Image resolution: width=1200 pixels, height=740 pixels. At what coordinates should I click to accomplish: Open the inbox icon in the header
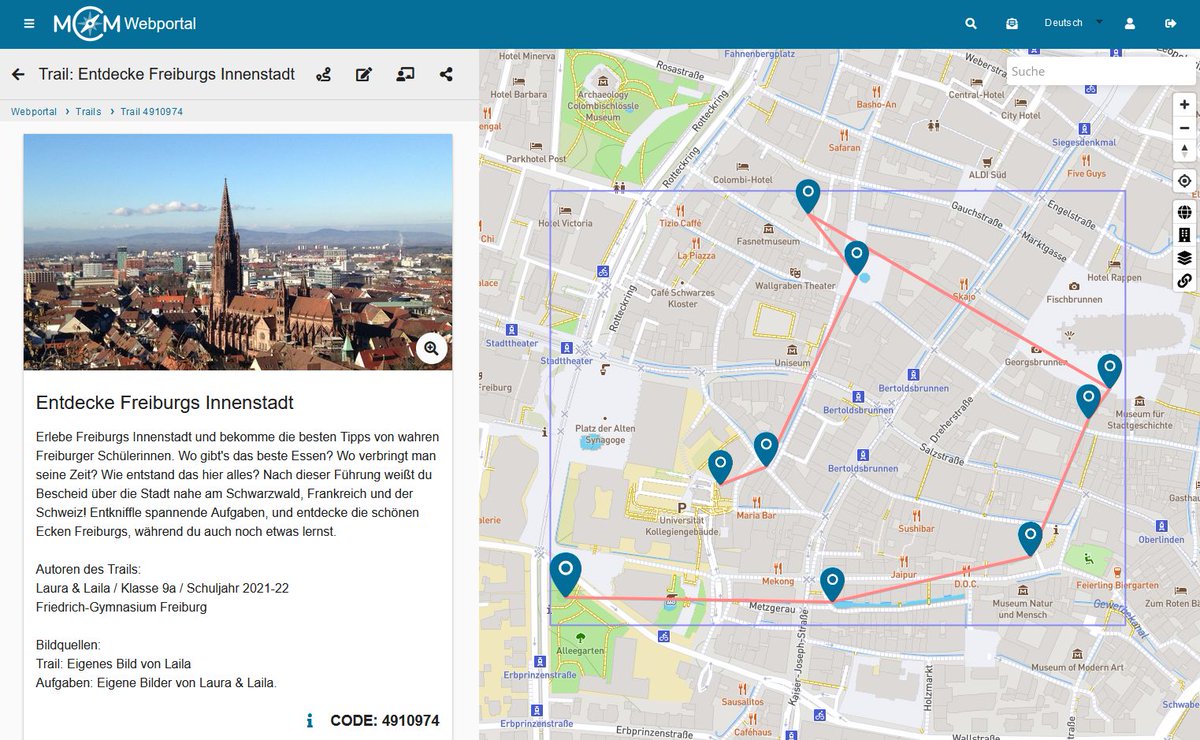click(x=1012, y=24)
